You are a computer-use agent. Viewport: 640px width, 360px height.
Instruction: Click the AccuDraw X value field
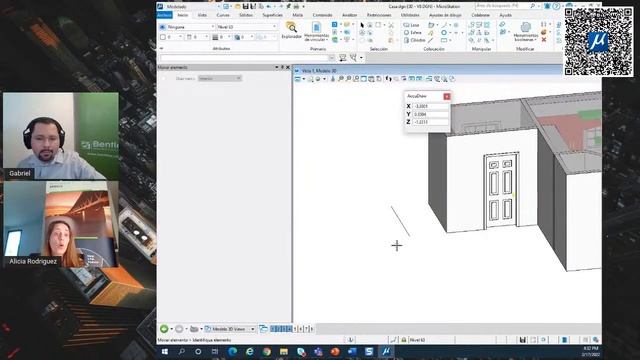coord(430,106)
